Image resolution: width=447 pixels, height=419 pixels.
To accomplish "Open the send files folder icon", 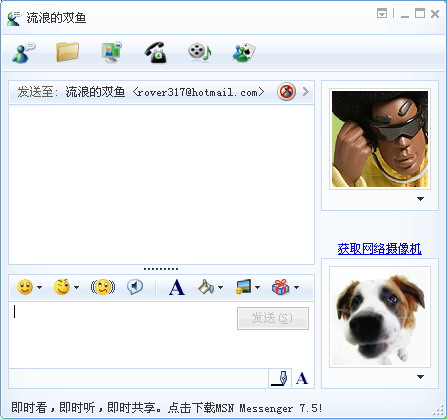I will (x=67, y=52).
